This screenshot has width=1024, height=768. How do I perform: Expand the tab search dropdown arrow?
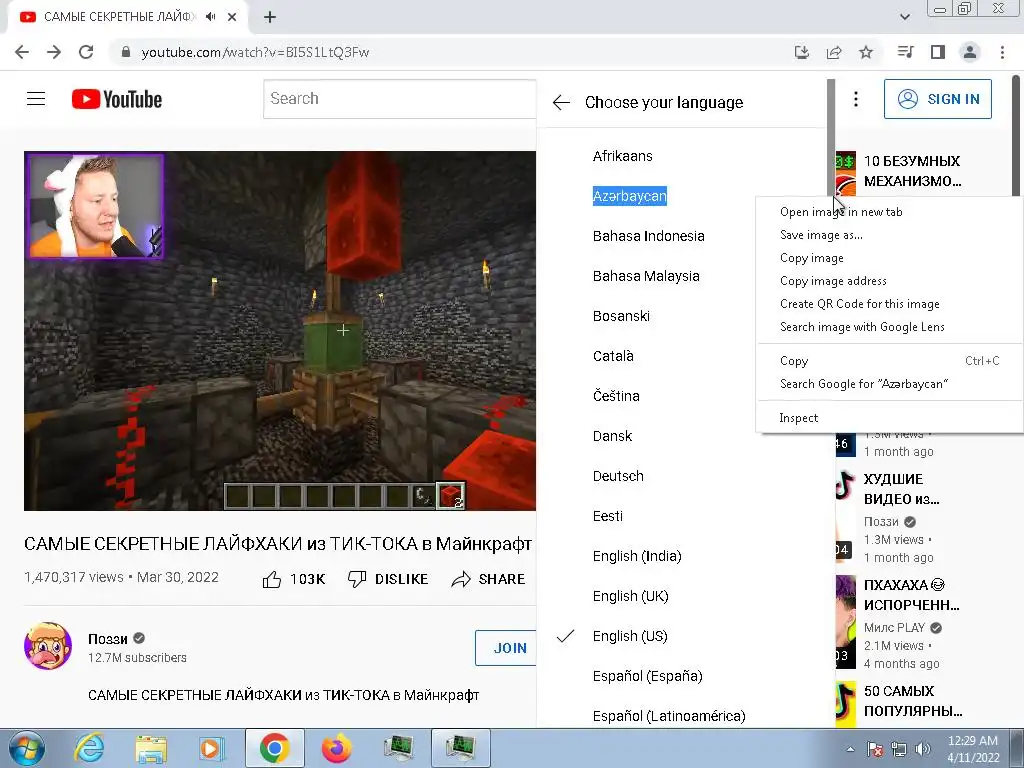(x=905, y=17)
